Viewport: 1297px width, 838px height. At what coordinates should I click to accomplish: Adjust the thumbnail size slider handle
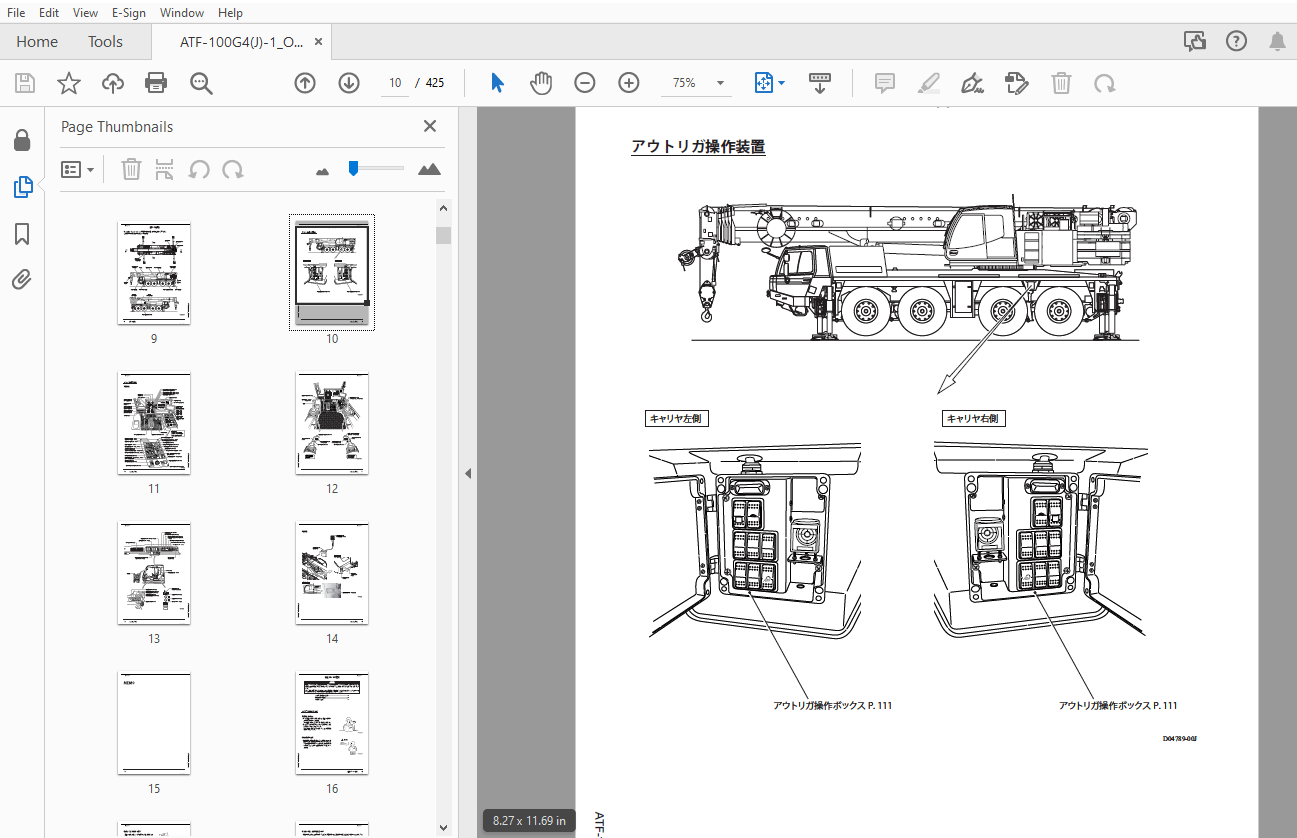(x=353, y=168)
